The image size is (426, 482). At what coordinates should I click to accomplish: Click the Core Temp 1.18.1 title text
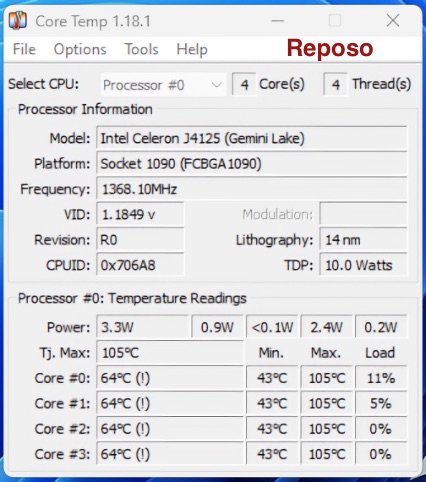click(93, 21)
